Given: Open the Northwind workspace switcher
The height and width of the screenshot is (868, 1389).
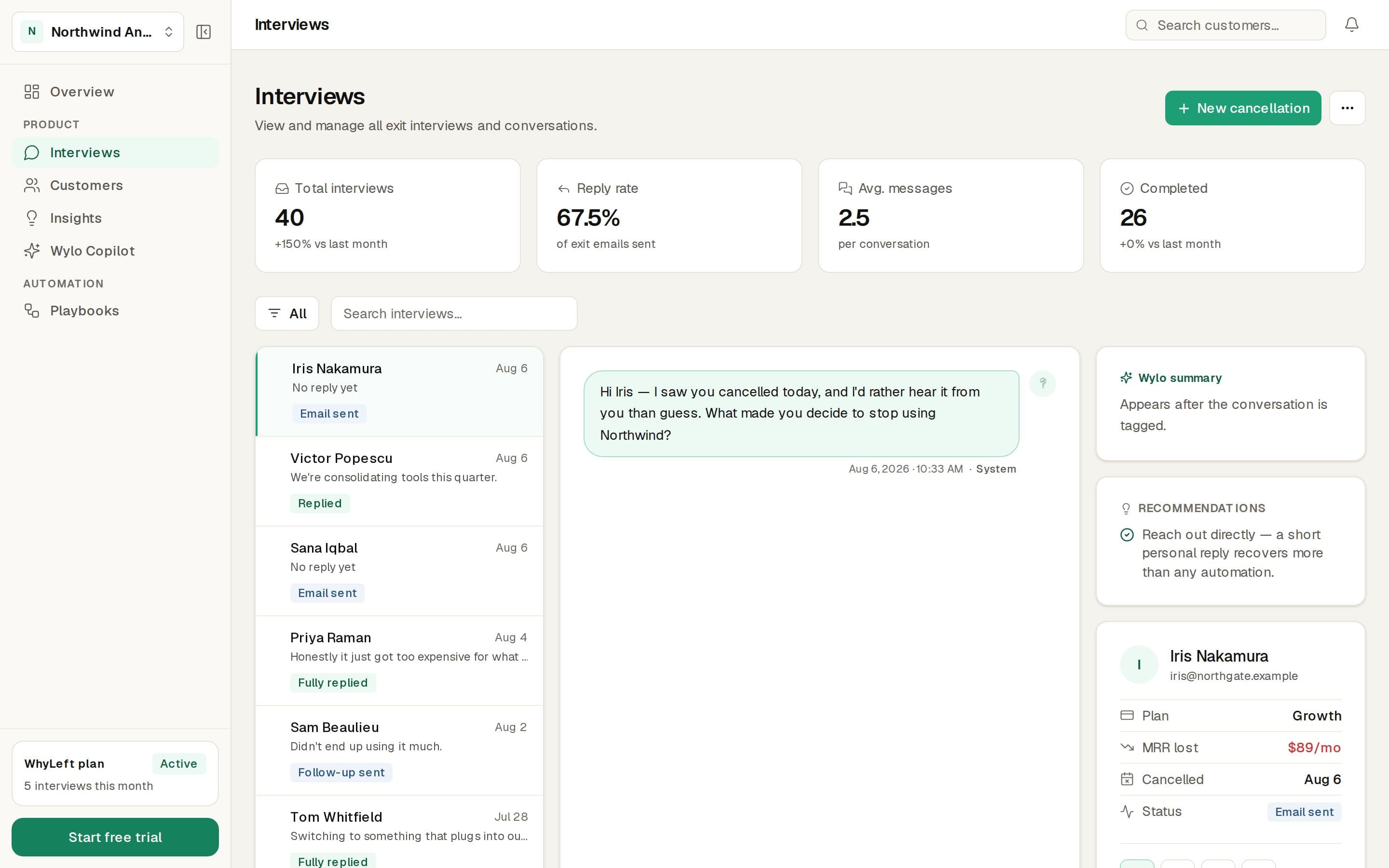Looking at the screenshot, I should [97, 31].
